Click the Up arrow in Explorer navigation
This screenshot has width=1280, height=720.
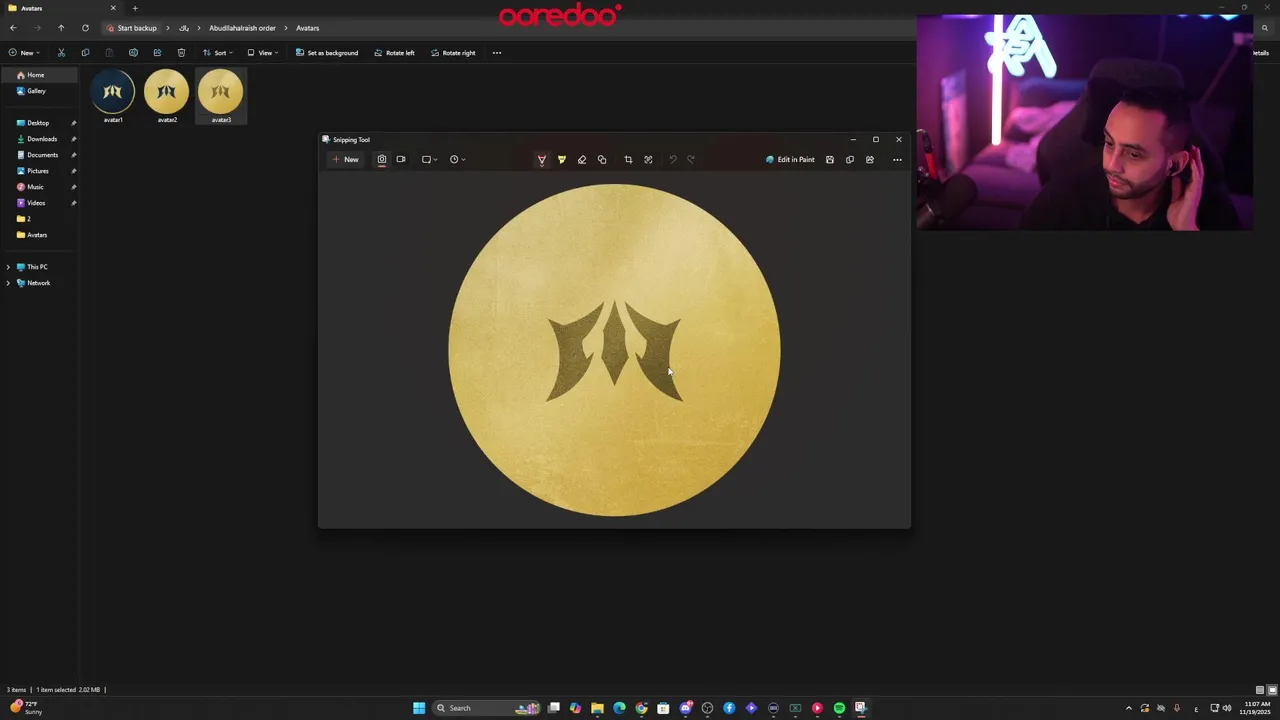tap(61, 28)
